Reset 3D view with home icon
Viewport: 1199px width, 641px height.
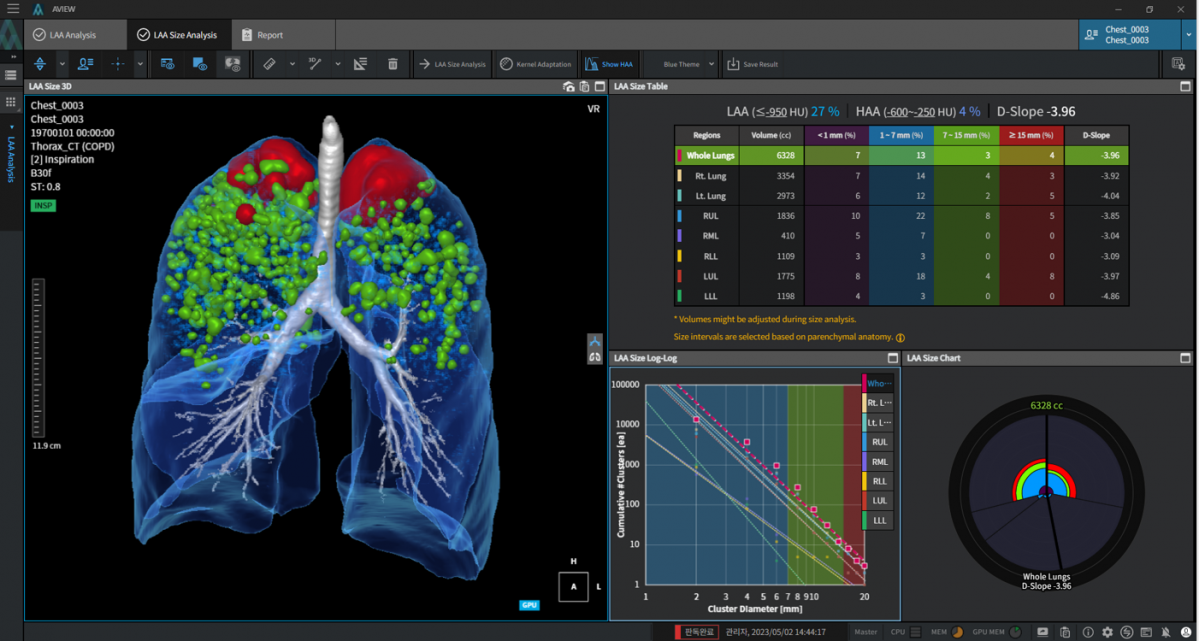coord(568,87)
